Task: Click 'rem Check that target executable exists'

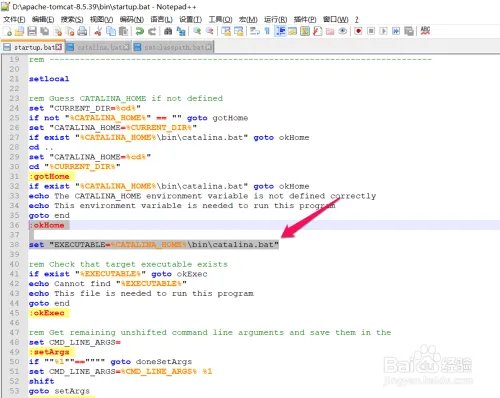Action: click(128, 264)
